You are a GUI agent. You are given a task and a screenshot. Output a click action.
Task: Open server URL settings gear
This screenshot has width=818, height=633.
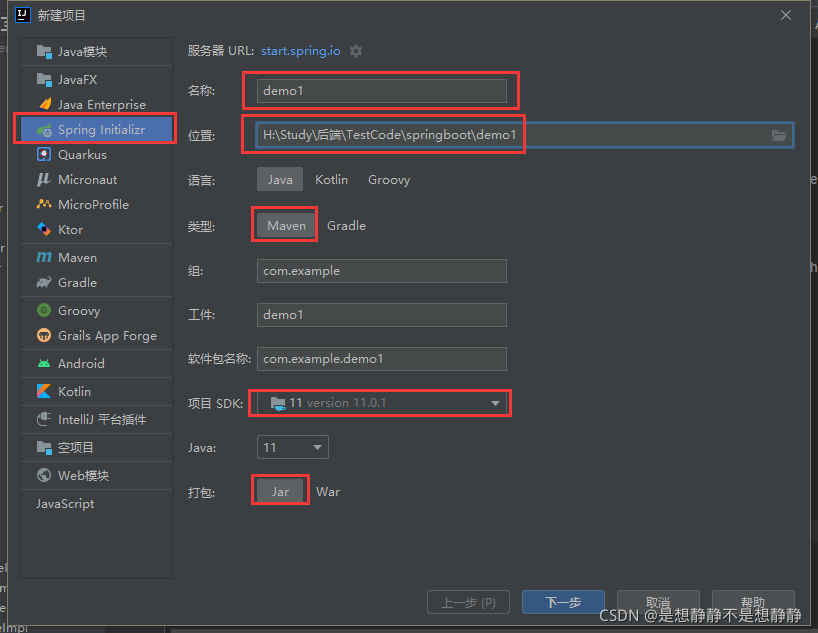356,51
